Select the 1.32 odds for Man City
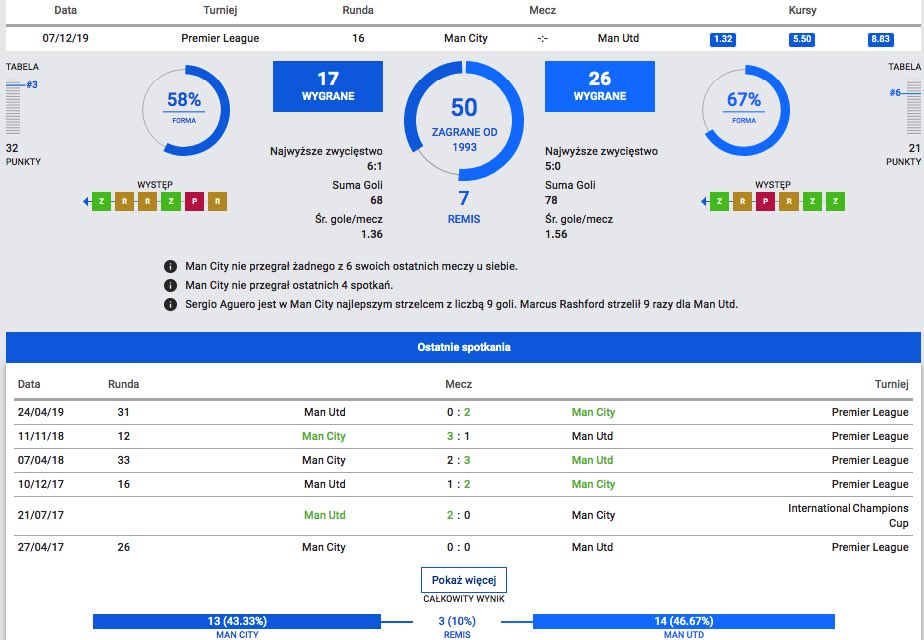The height and width of the screenshot is (640, 924). 722,39
